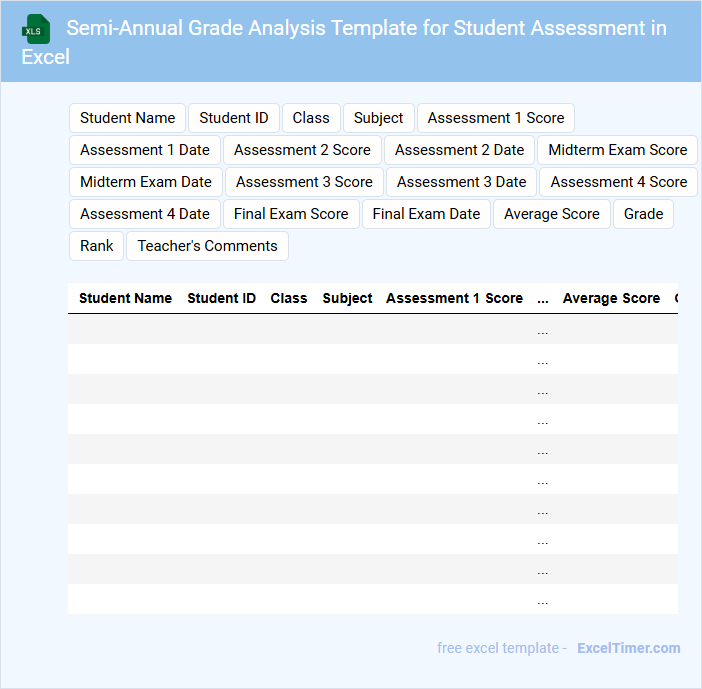
Task: Click the Average Score column header
Action: (611, 298)
